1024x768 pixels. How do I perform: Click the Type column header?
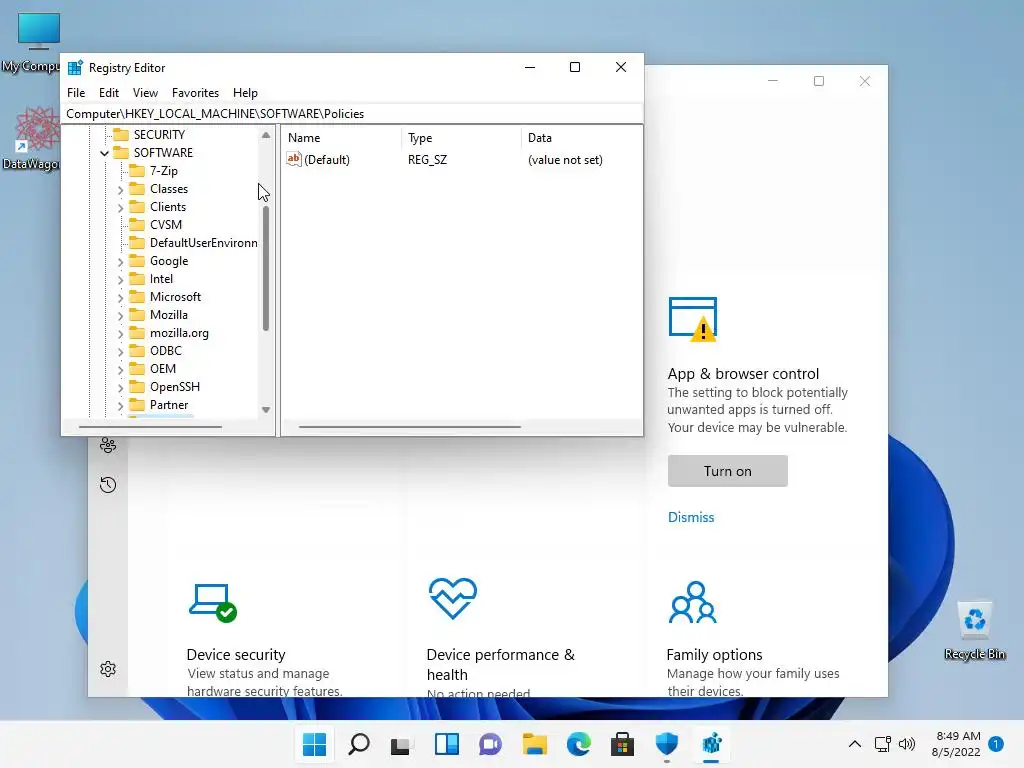pos(462,138)
